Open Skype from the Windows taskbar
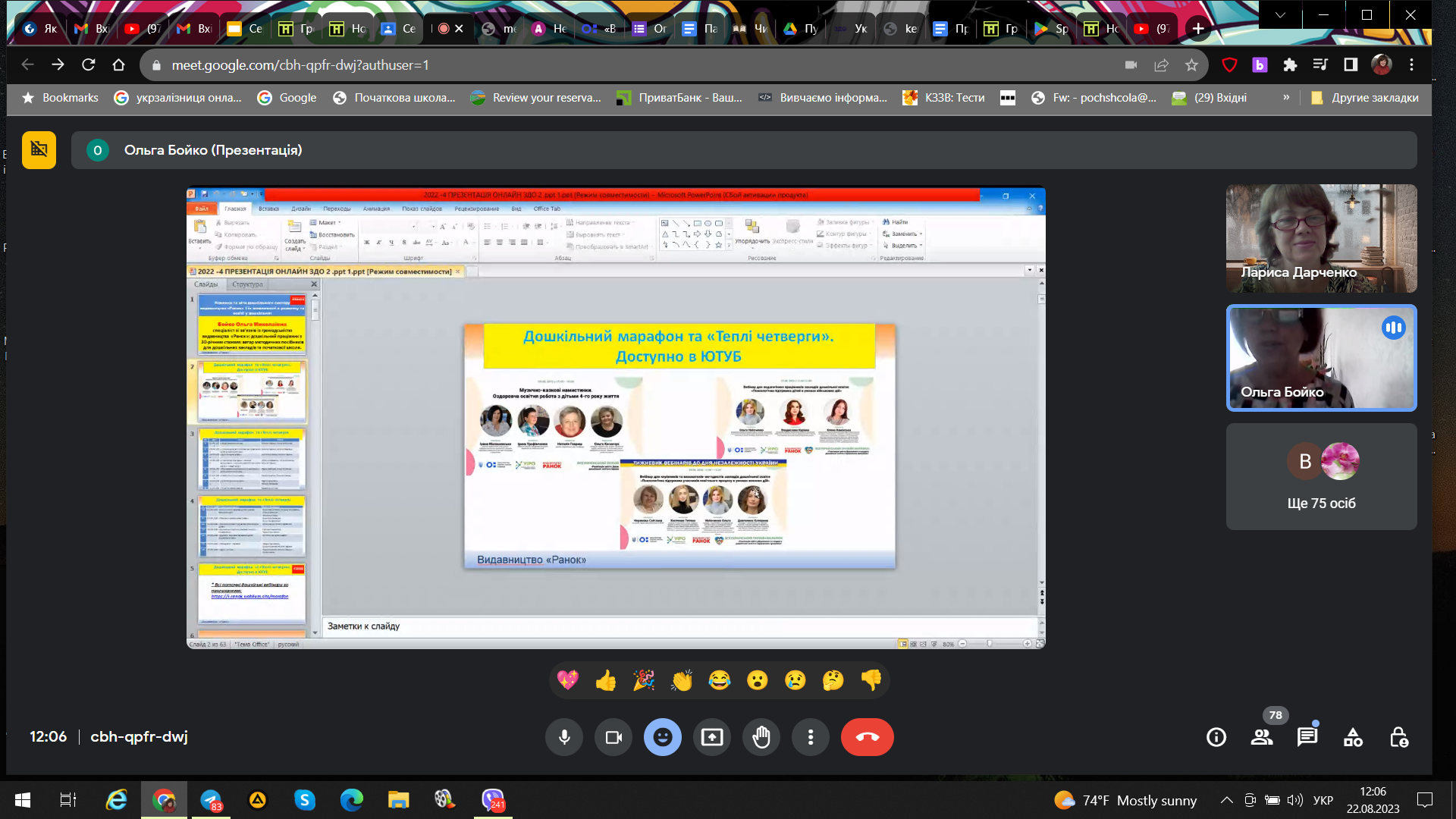This screenshot has height=819, width=1456. (305, 800)
